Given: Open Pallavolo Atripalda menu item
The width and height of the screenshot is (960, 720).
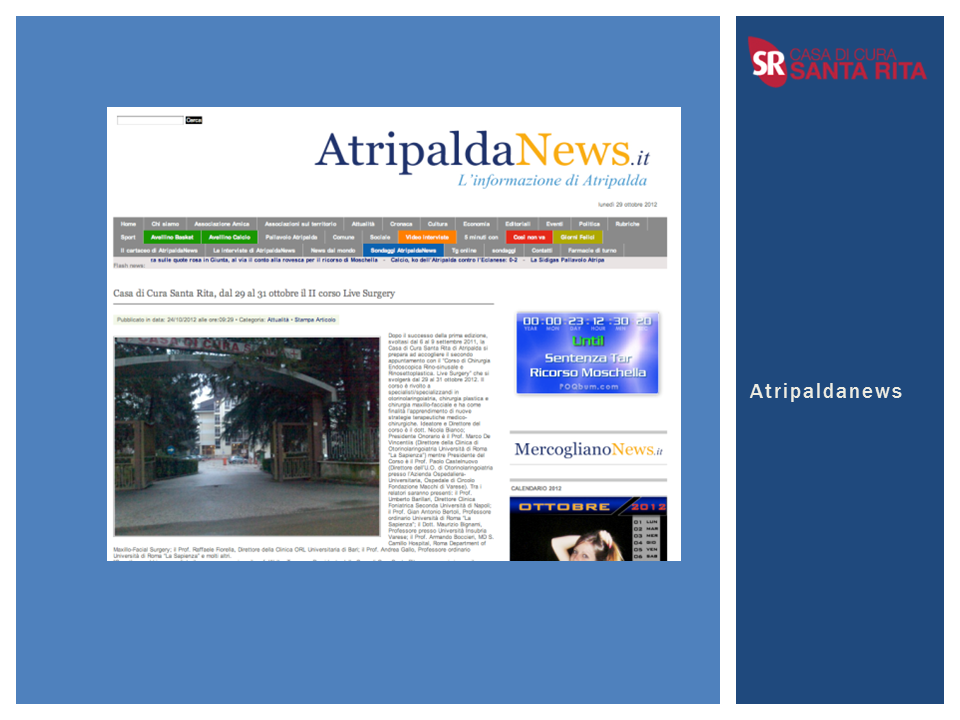Looking at the screenshot, I should pos(291,237).
